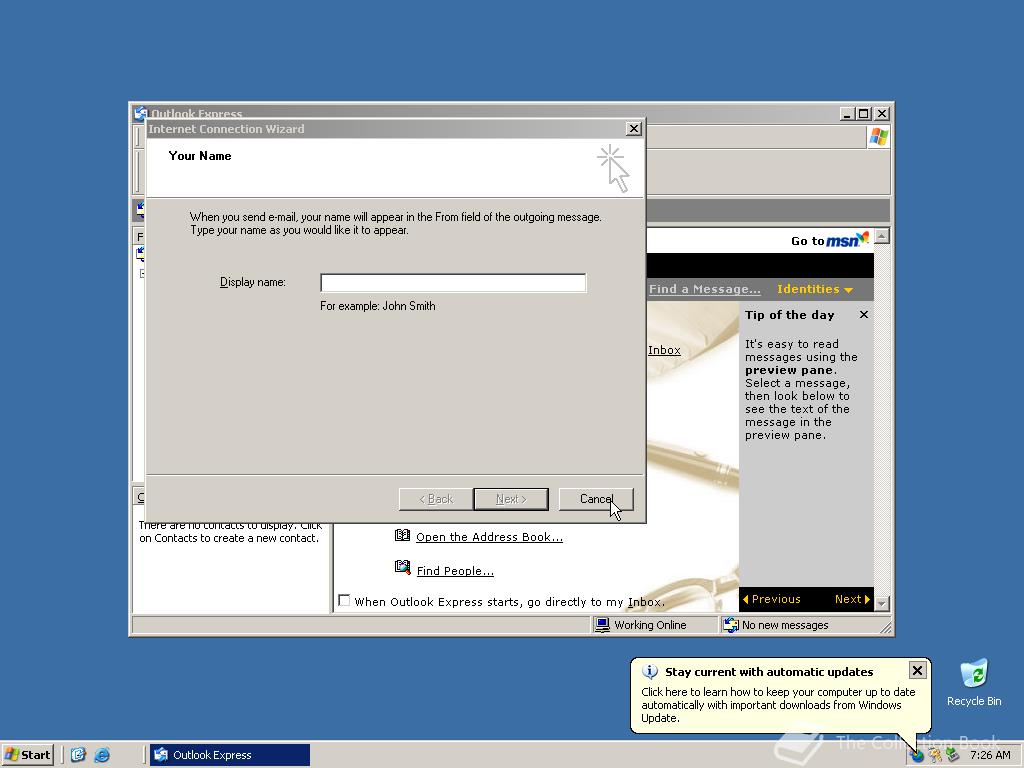Show the Previous tip
This screenshot has width=1024, height=768.
point(771,599)
